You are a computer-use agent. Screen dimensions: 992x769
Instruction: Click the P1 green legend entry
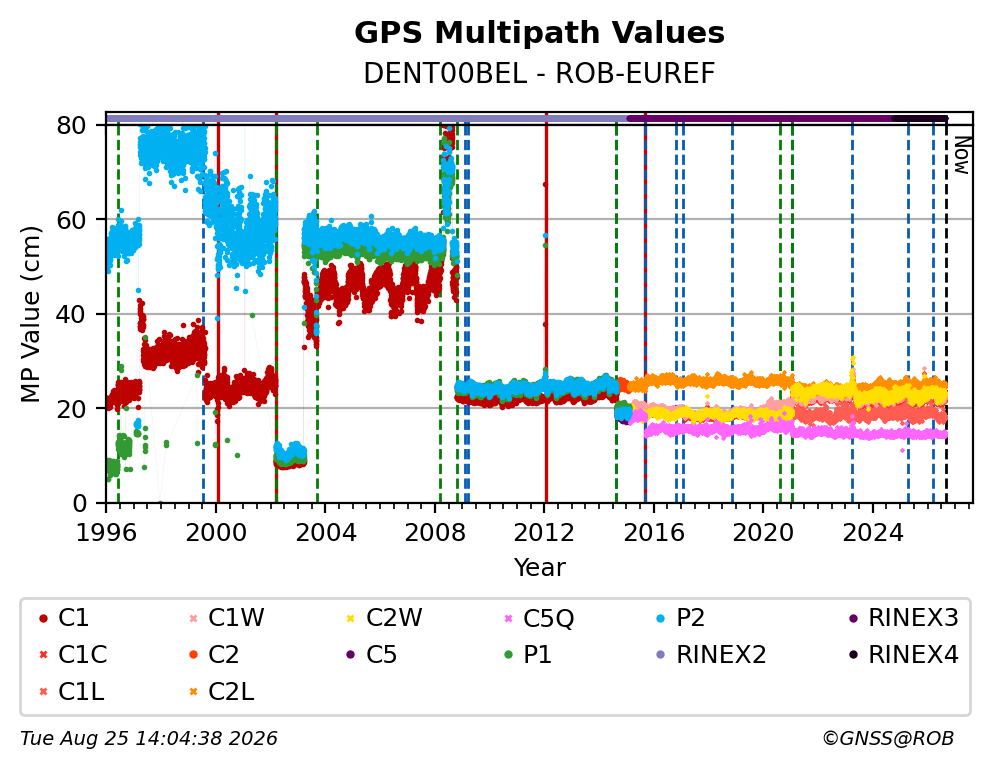point(528,655)
